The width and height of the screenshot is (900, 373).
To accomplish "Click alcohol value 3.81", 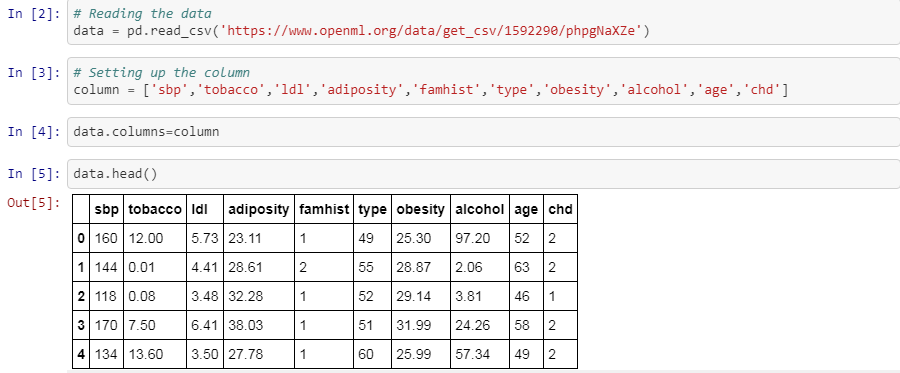I will (469, 296).
